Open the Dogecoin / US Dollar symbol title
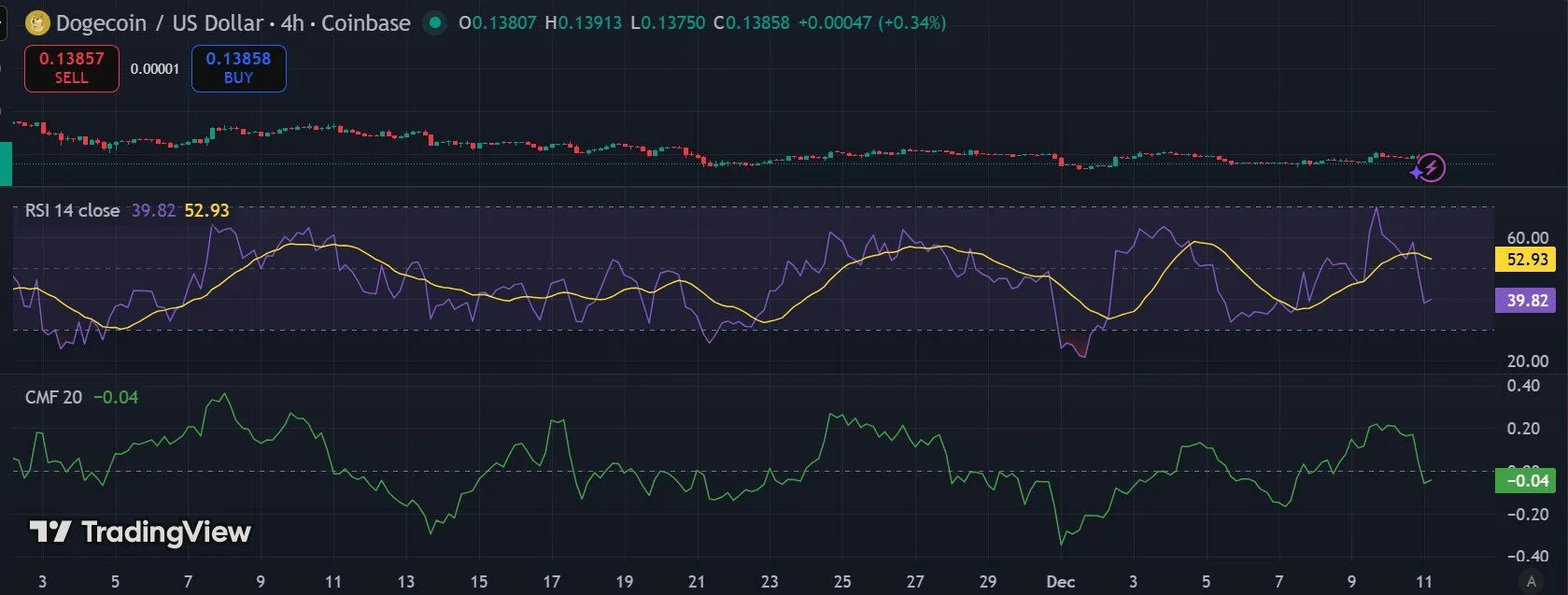 pyautogui.click(x=159, y=22)
